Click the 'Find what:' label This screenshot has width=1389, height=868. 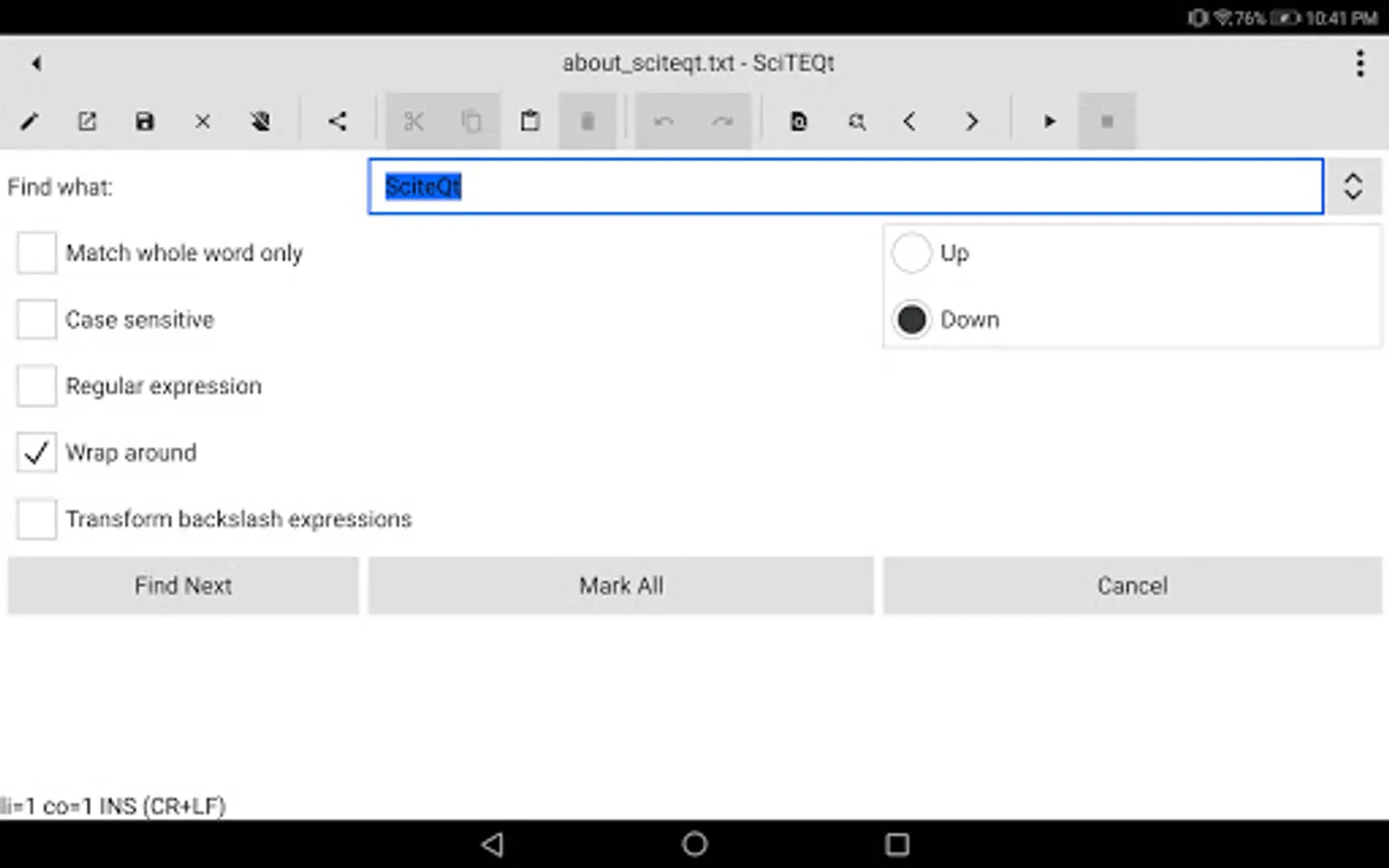(60, 187)
